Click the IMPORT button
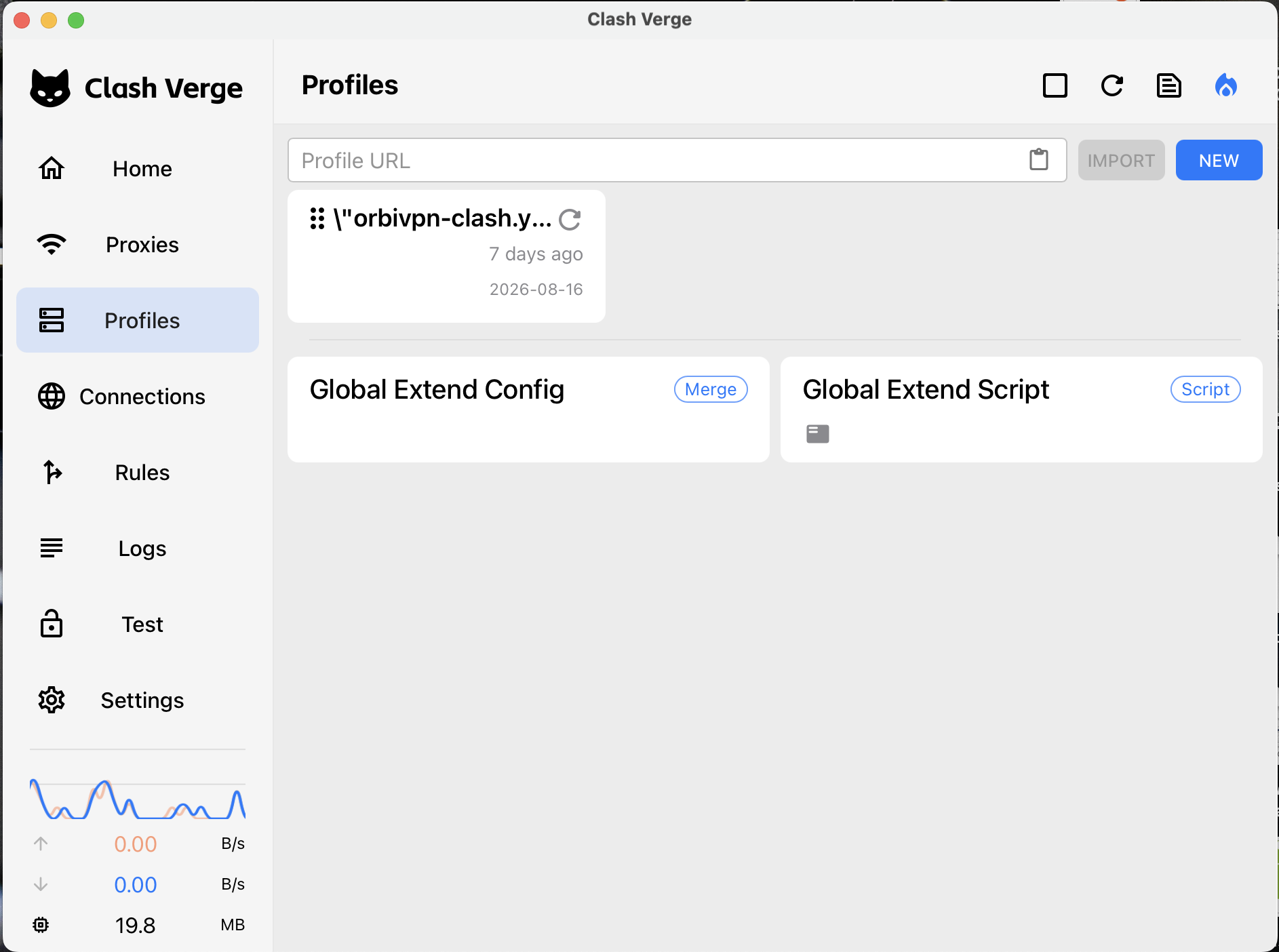 [1122, 160]
